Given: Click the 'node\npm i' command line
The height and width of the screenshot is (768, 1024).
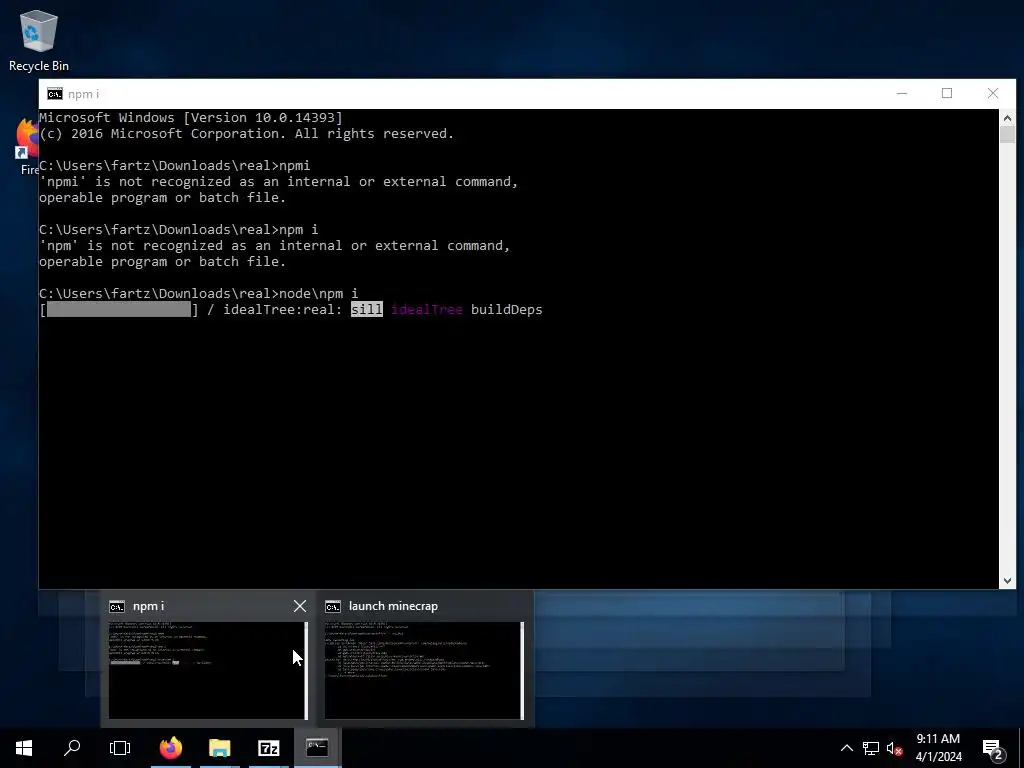Looking at the screenshot, I should (199, 293).
